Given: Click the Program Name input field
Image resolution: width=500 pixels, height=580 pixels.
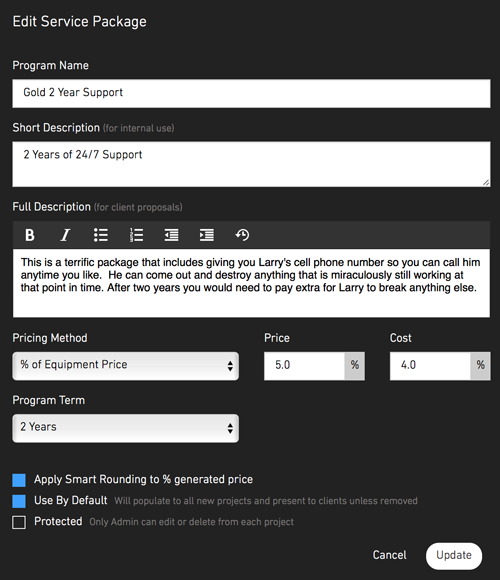Looking at the screenshot, I should [x=251, y=93].
